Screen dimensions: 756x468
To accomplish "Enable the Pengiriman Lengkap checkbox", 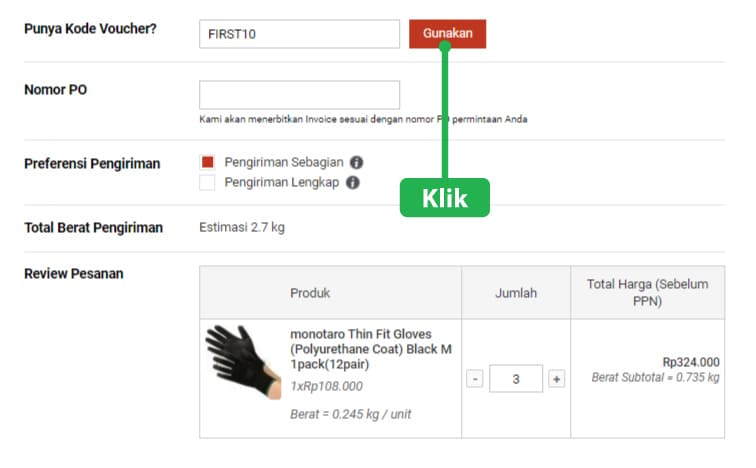I will coord(208,183).
